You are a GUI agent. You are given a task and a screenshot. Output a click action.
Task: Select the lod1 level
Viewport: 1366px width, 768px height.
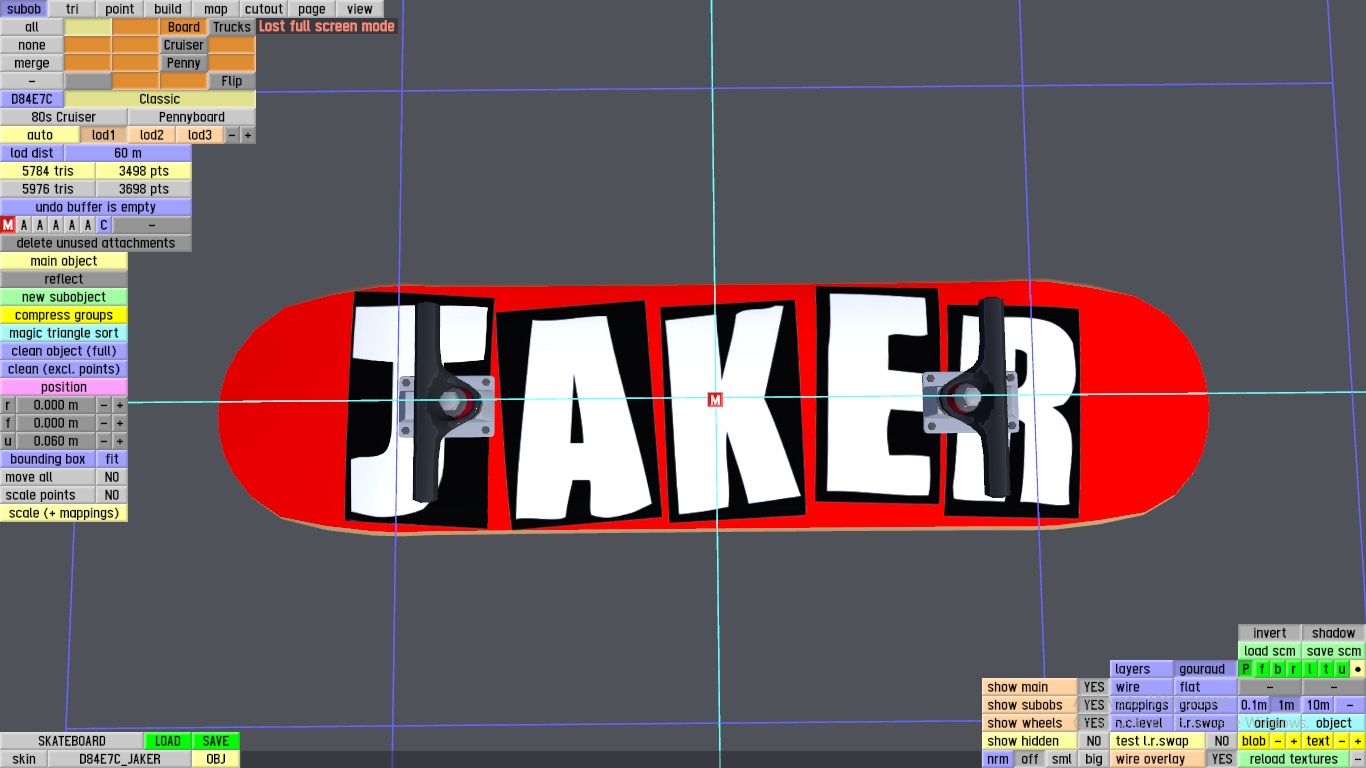[104, 135]
